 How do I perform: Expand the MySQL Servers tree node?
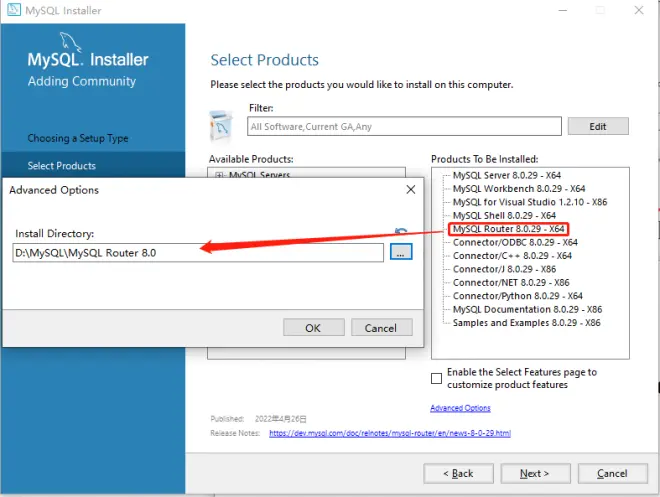pos(219,175)
